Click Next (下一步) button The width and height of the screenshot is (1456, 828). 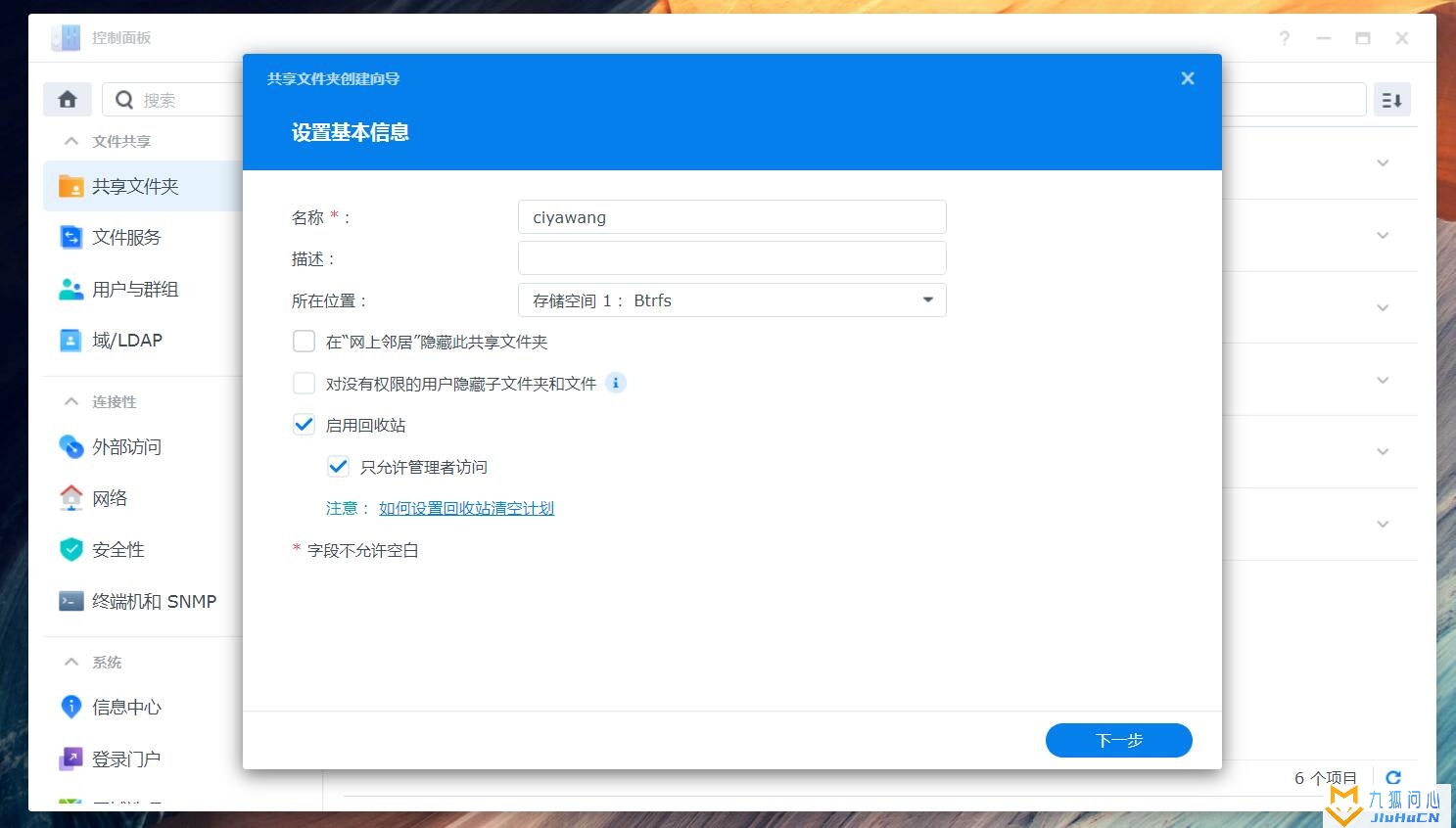pos(1118,740)
